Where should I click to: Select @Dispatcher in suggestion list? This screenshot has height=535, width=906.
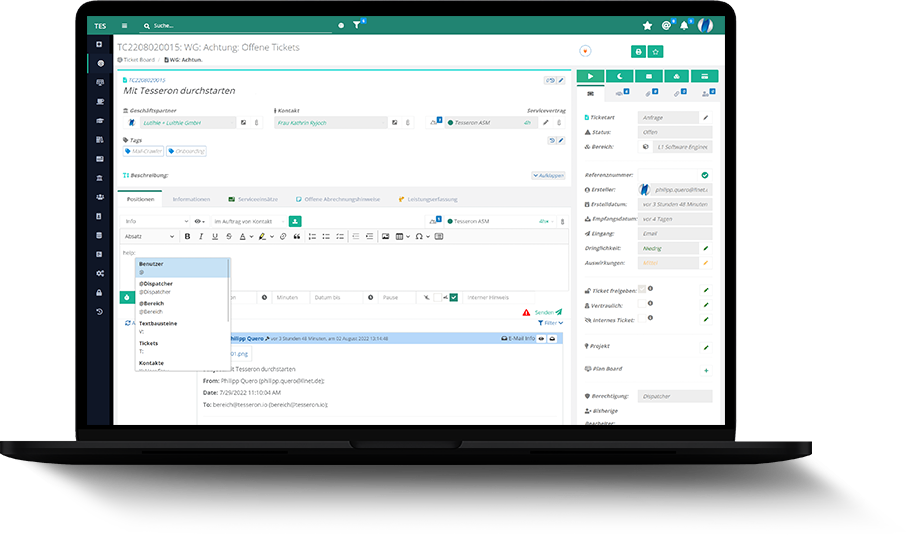click(183, 288)
